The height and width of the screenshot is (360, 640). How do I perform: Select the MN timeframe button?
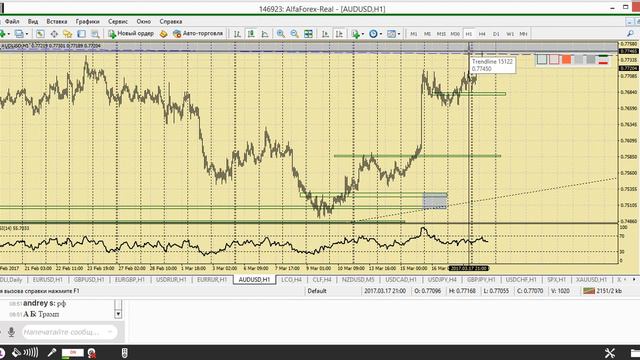point(523,34)
